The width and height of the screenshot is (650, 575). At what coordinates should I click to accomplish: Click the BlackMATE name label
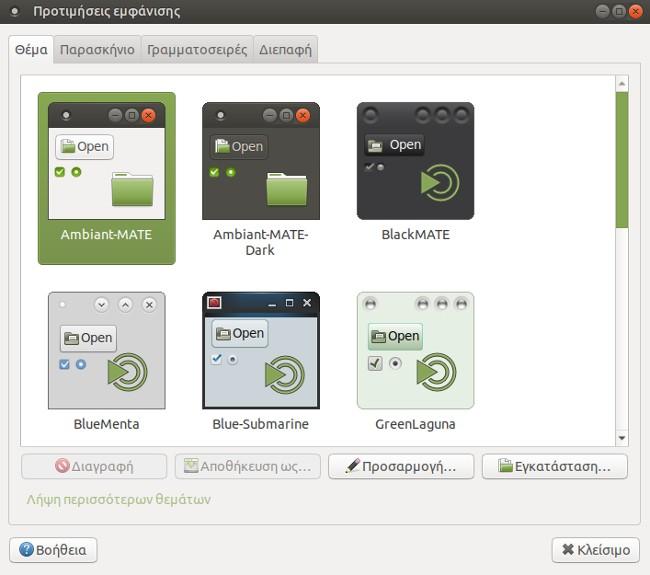415,235
